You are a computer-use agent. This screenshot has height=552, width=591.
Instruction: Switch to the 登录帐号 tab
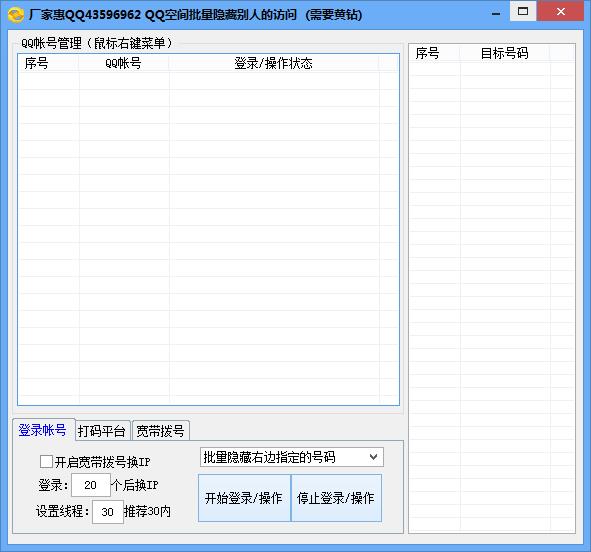pos(43,430)
